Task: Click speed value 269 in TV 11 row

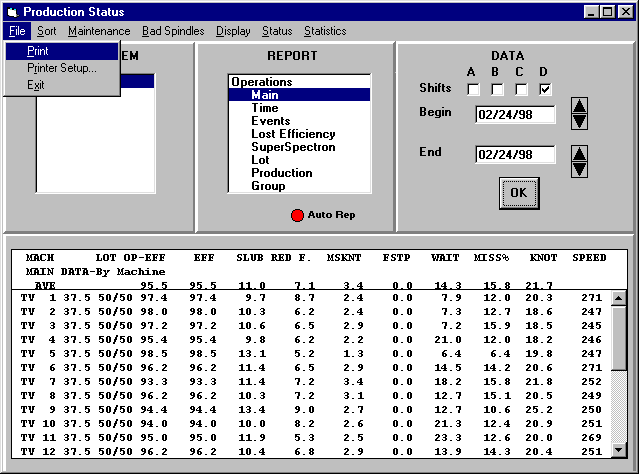Action: click(592, 438)
